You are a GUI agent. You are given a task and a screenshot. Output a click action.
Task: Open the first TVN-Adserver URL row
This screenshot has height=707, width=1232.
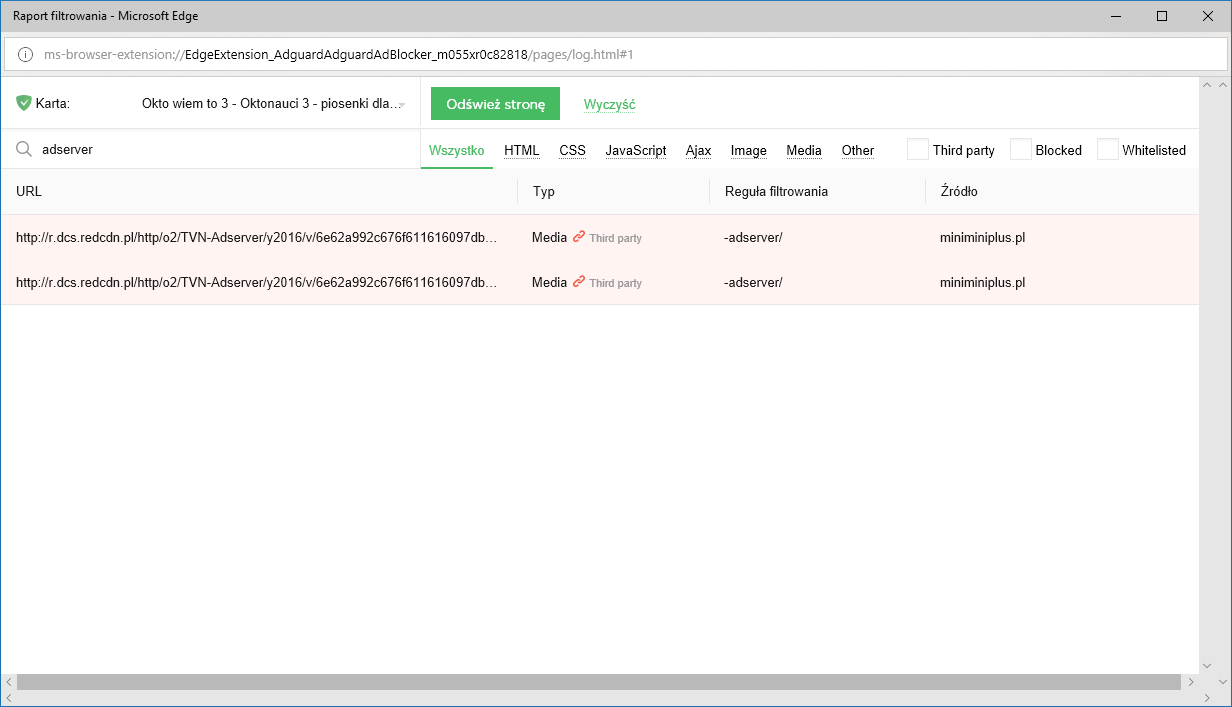click(257, 238)
